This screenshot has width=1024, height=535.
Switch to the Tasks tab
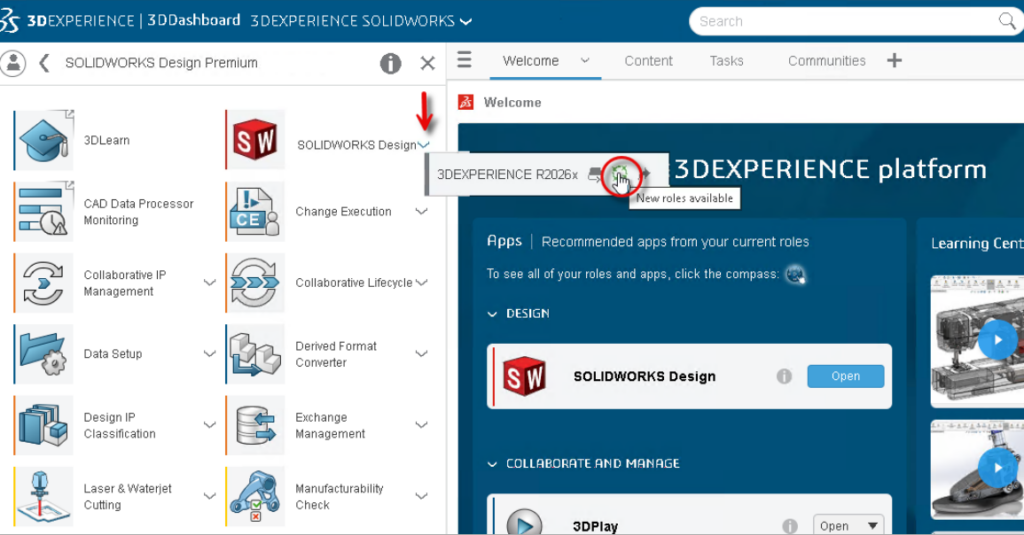726,61
